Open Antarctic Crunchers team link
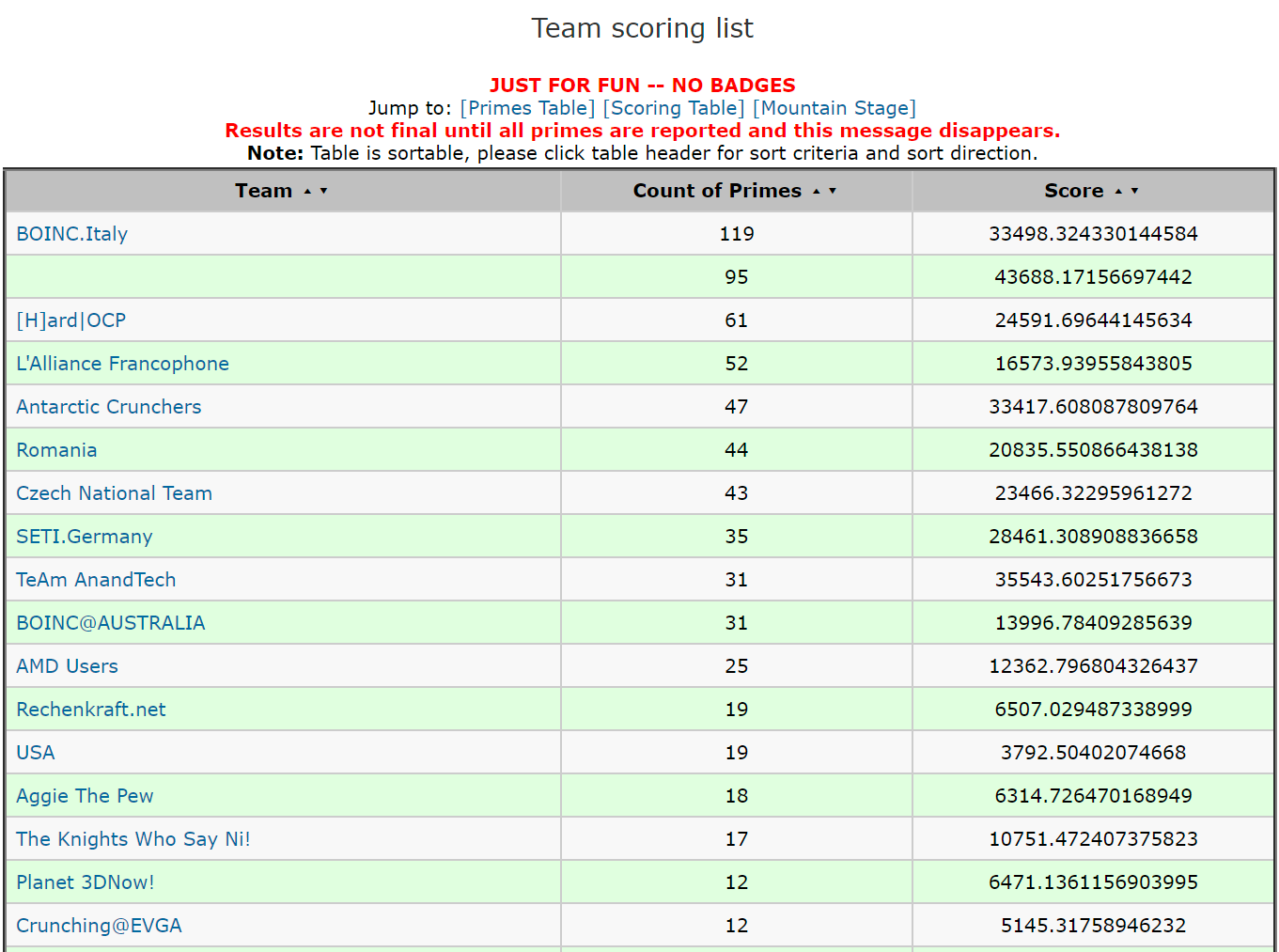Image resolution: width=1279 pixels, height=952 pixels. pyautogui.click(x=109, y=407)
